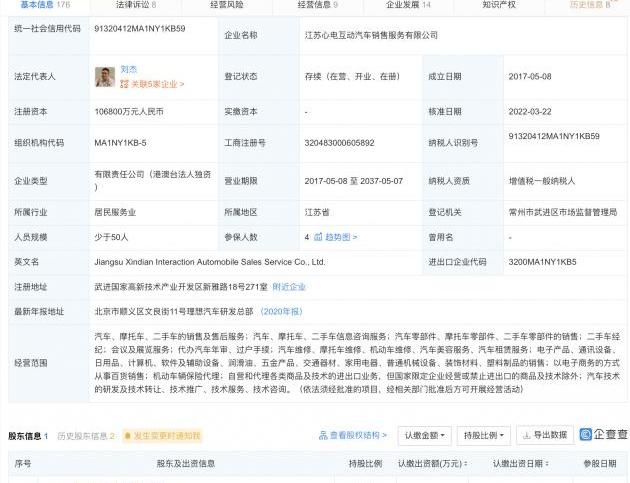The height and width of the screenshot is (483, 630).
Task: Click the 股东及出资信息 column header
Action: [186, 464]
